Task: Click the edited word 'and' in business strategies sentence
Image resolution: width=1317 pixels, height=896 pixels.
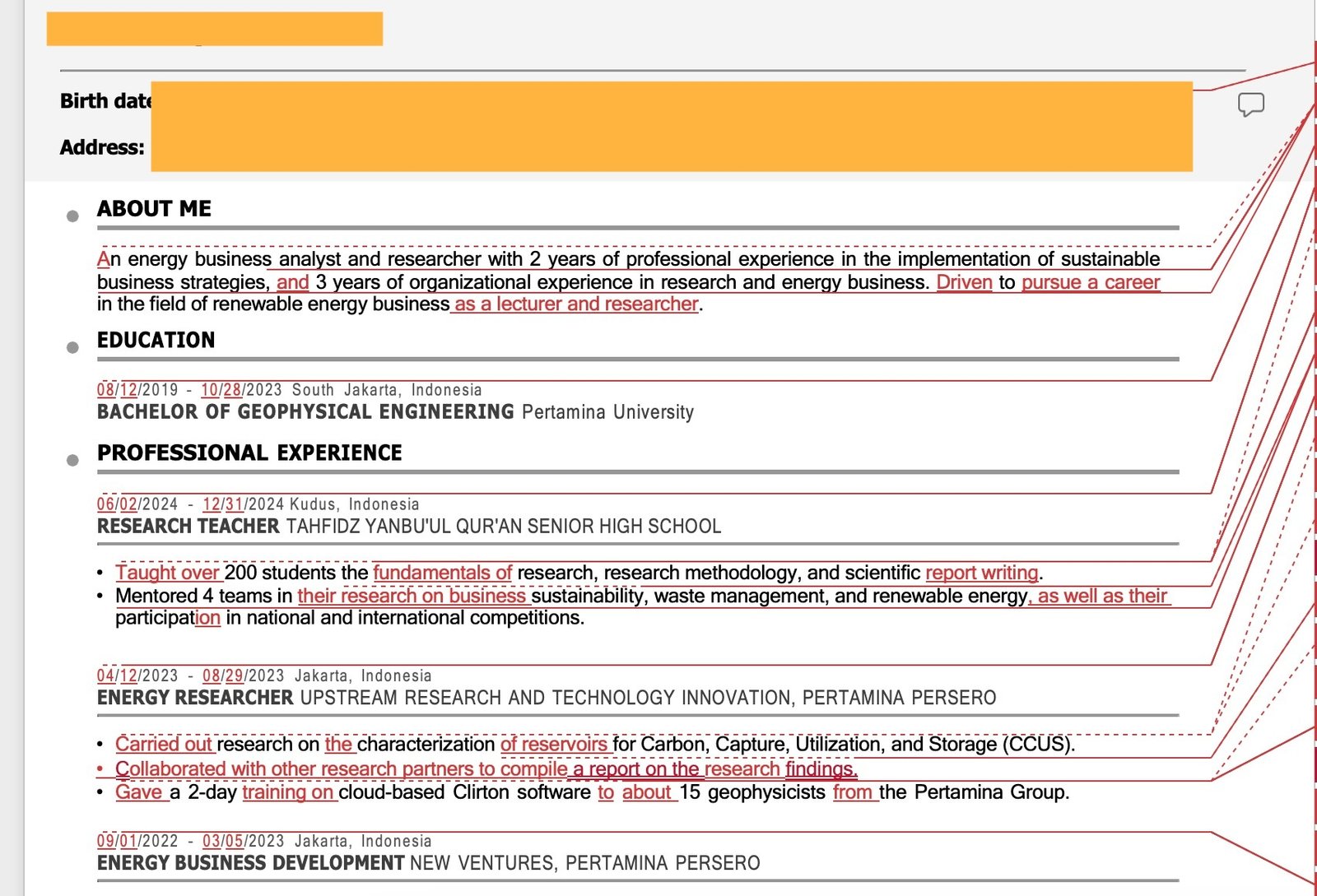Action: [x=293, y=281]
